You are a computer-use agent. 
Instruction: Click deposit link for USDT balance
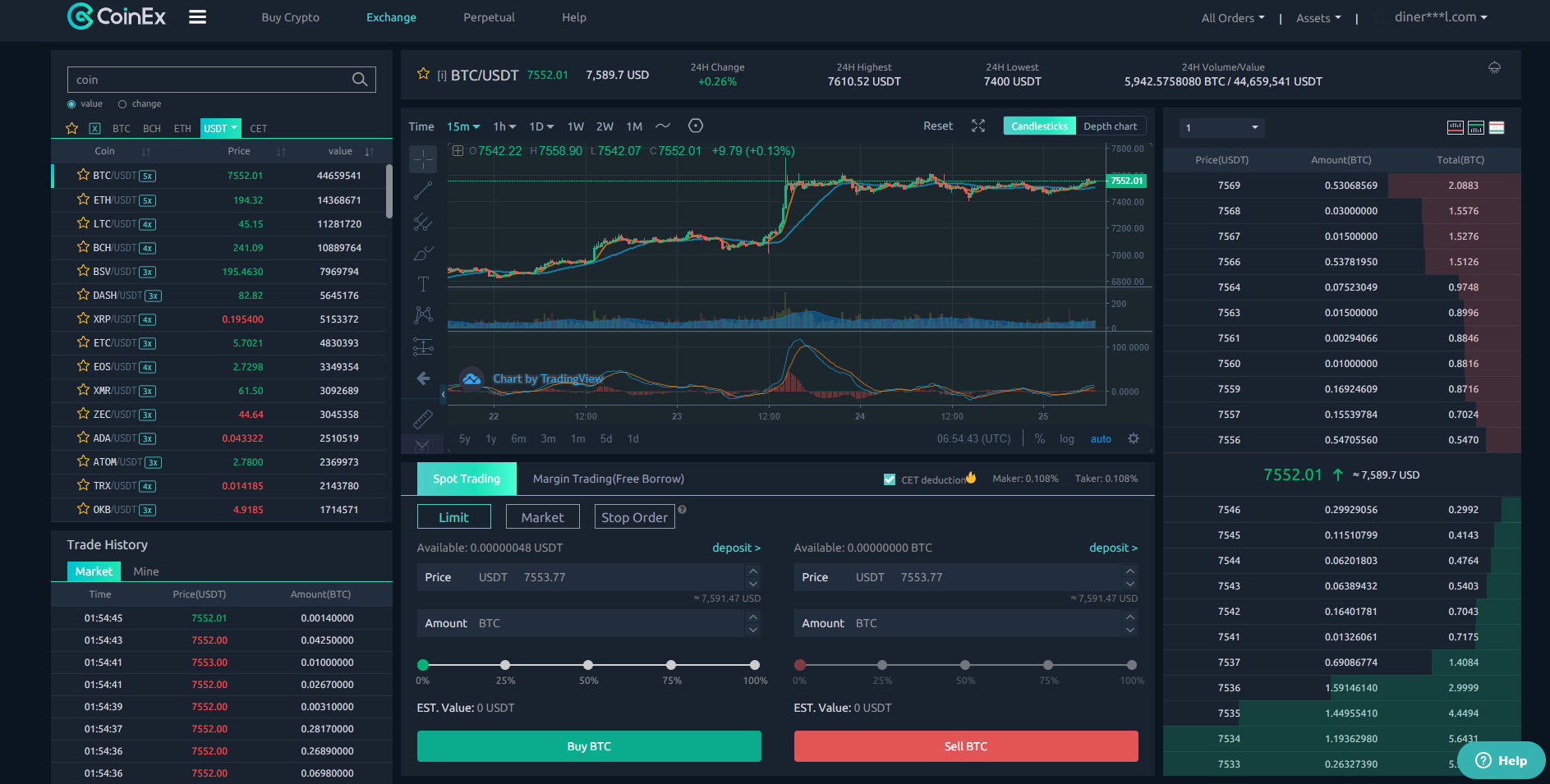click(x=736, y=548)
